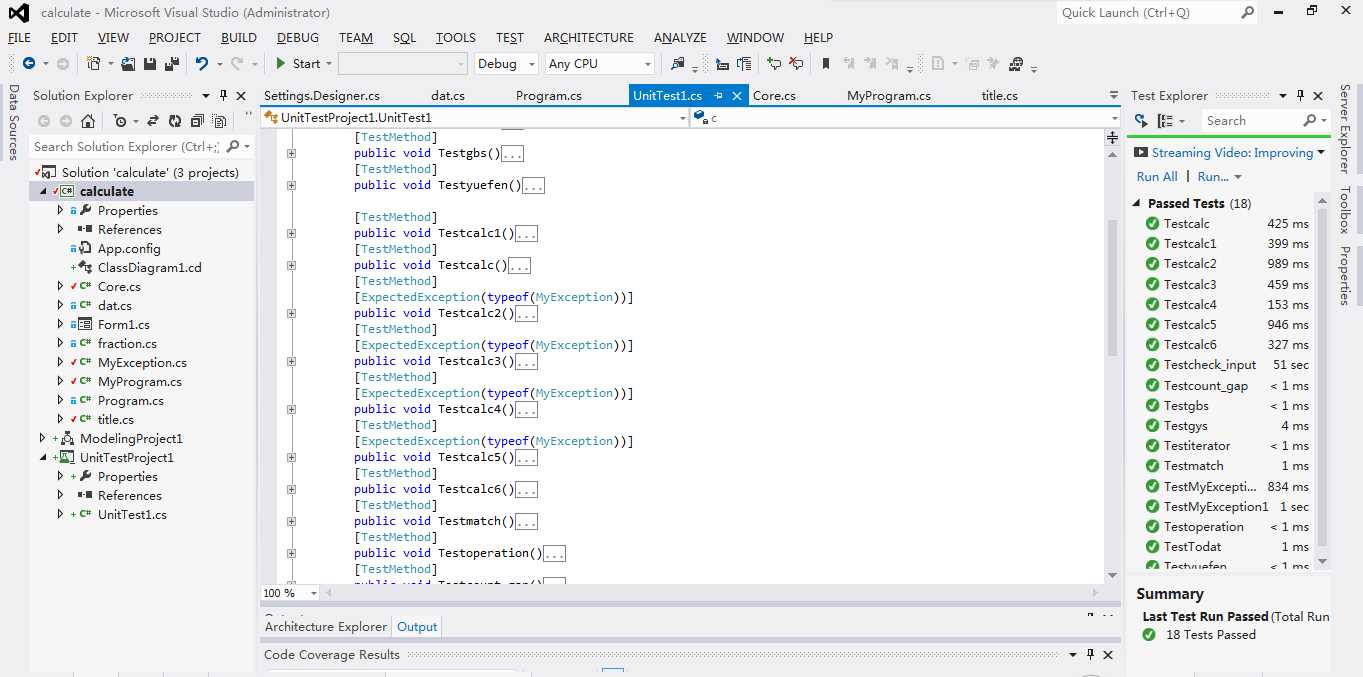This screenshot has height=677, width=1363.
Task: Click the Undo toolbar icon
Action: 201,63
